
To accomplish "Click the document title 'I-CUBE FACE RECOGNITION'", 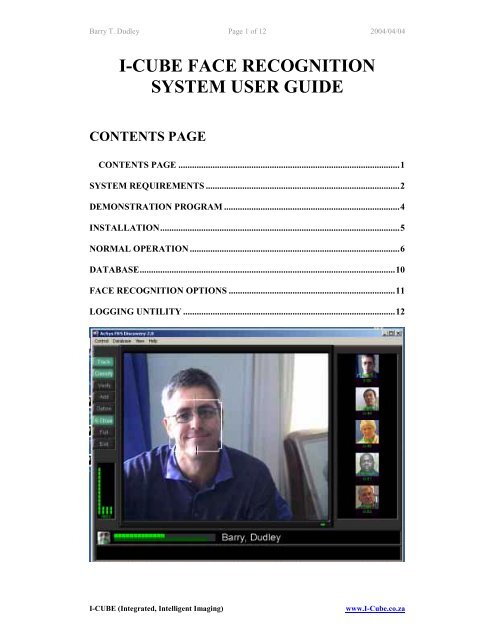I will click(247, 66).
